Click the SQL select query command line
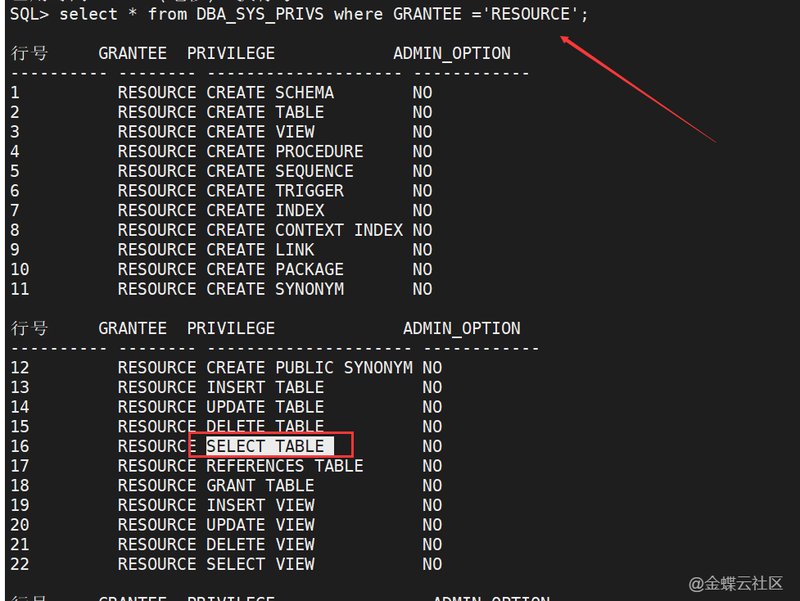The height and width of the screenshot is (601, 800). (299, 14)
